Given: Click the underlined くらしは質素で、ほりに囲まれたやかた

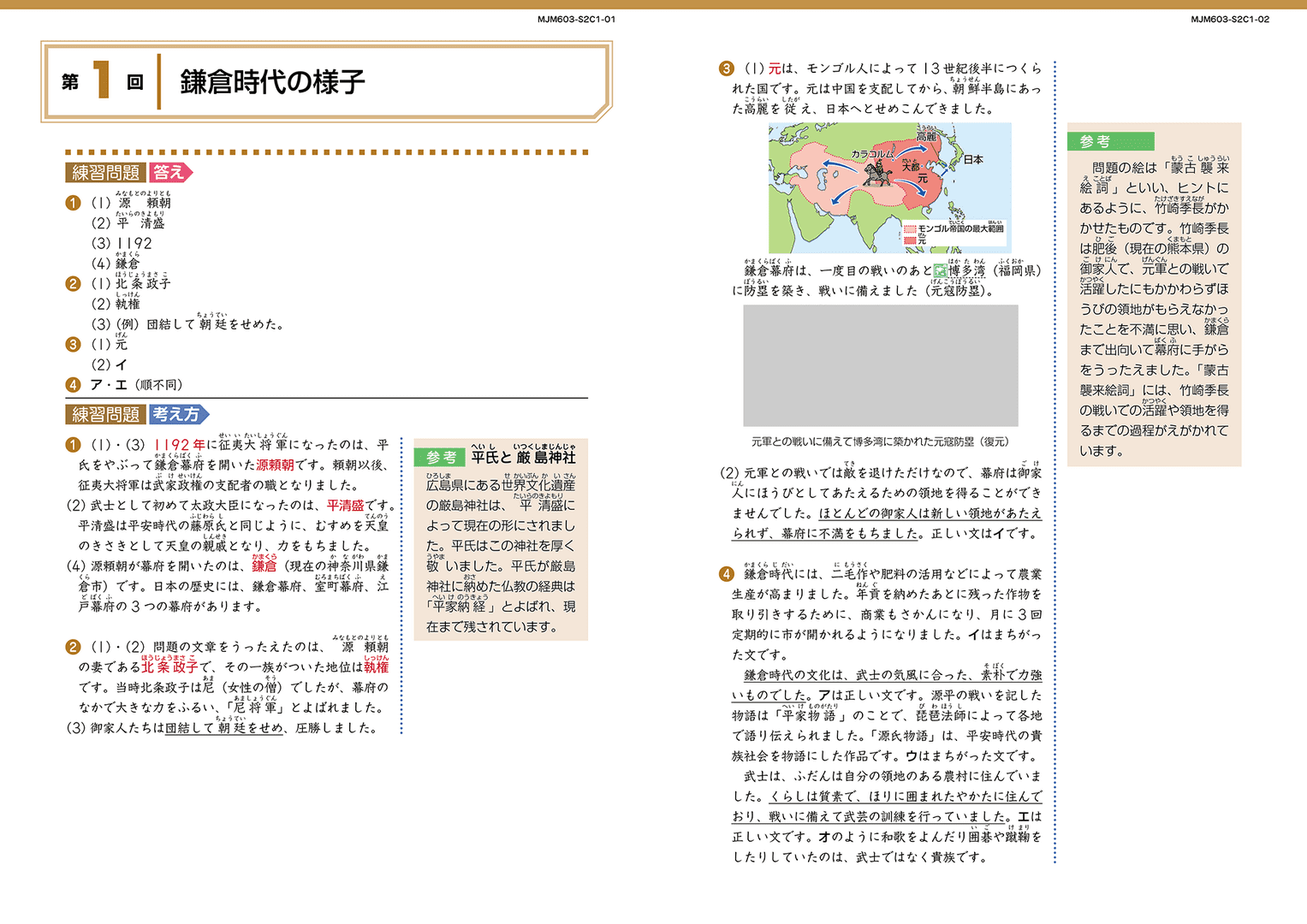Looking at the screenshot, I should coord(906,797).
